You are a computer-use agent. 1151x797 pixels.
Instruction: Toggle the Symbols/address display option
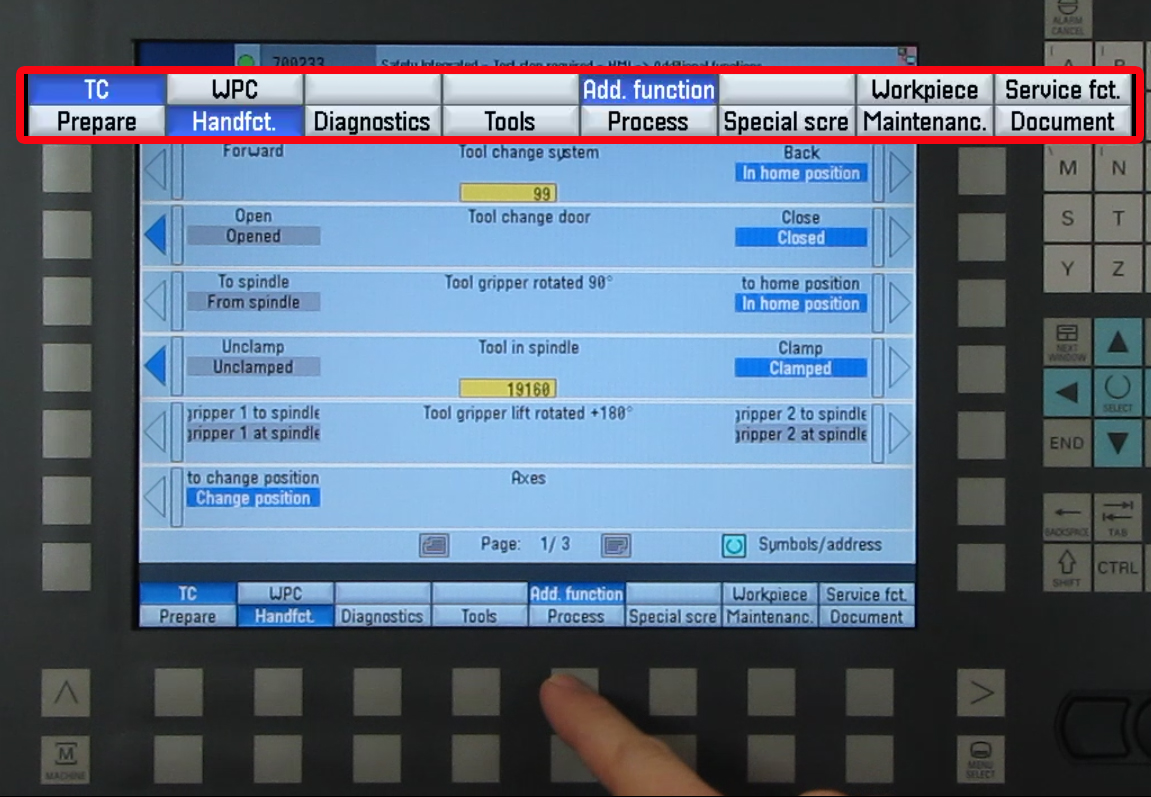(x=735, y=546)
